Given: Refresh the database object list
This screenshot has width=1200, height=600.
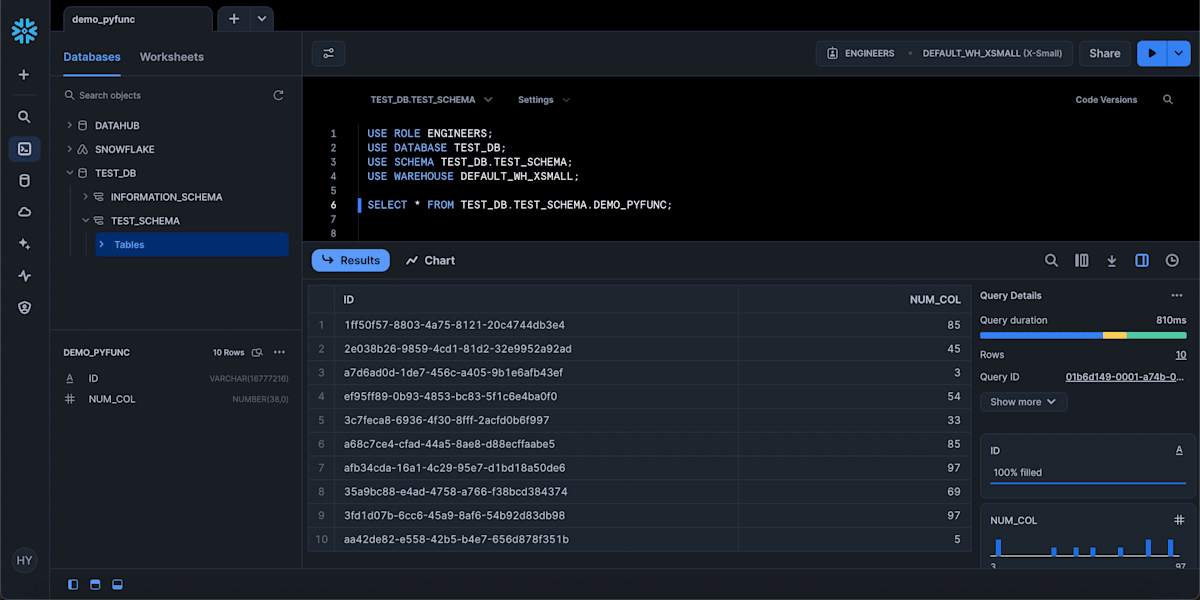Looking at the screenshot, I should tap(278, 95).
